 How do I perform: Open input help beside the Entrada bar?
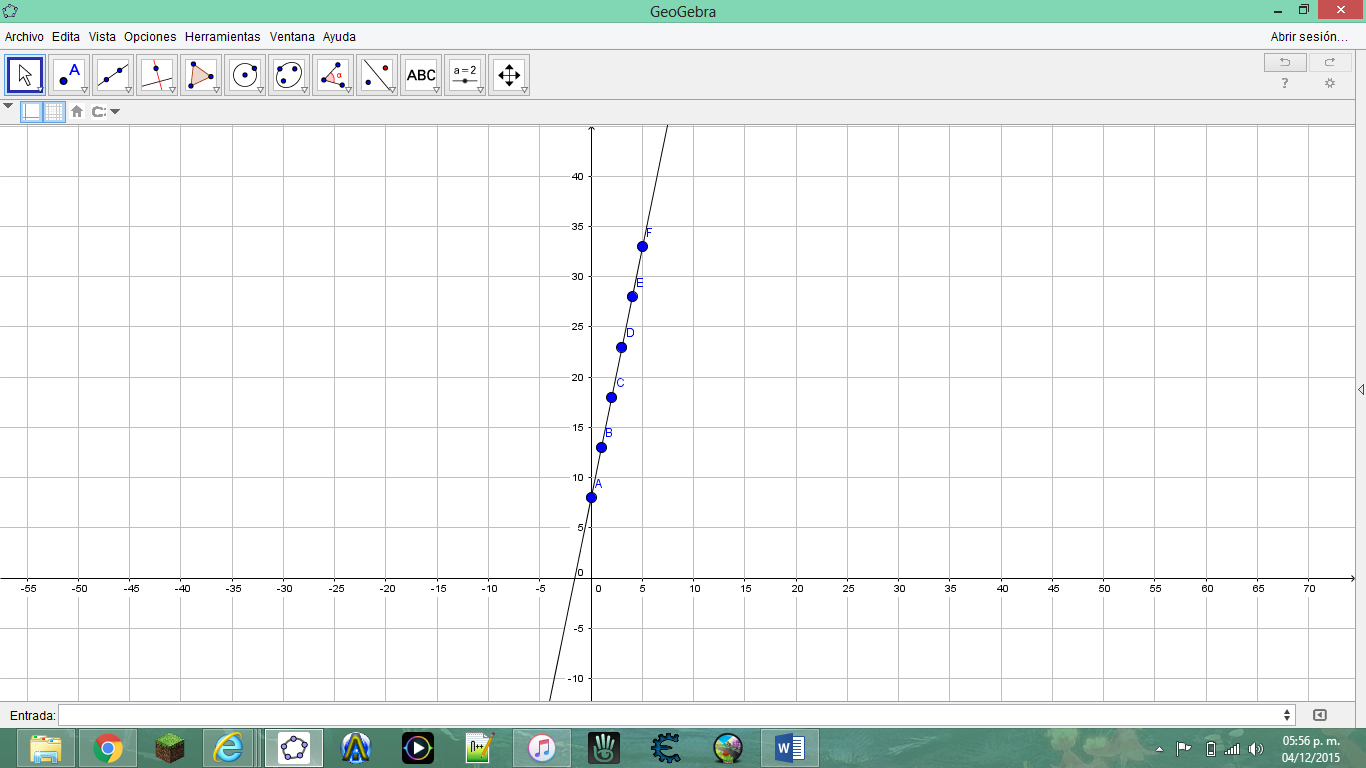pyautogui.click(x=1320, y=715)
